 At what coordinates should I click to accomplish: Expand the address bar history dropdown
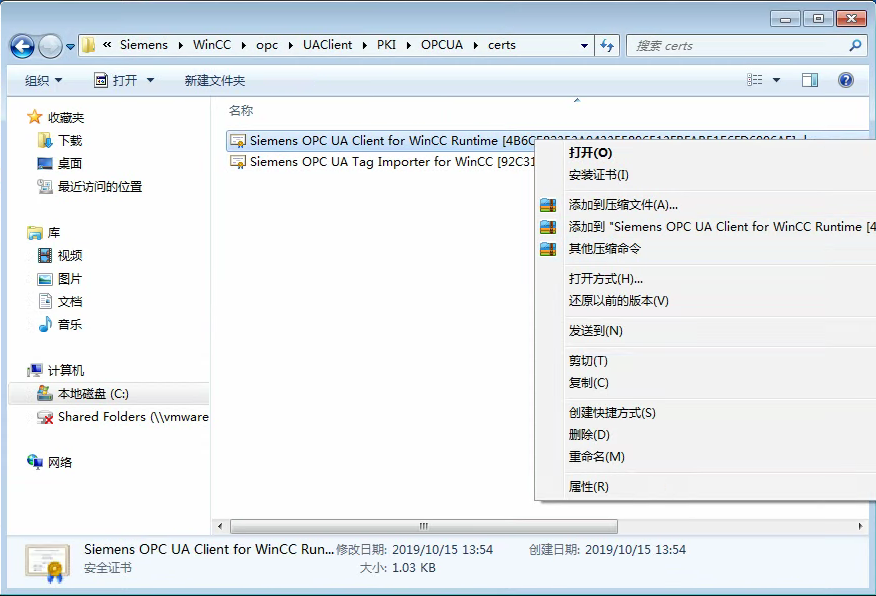(x=585, y=46)
